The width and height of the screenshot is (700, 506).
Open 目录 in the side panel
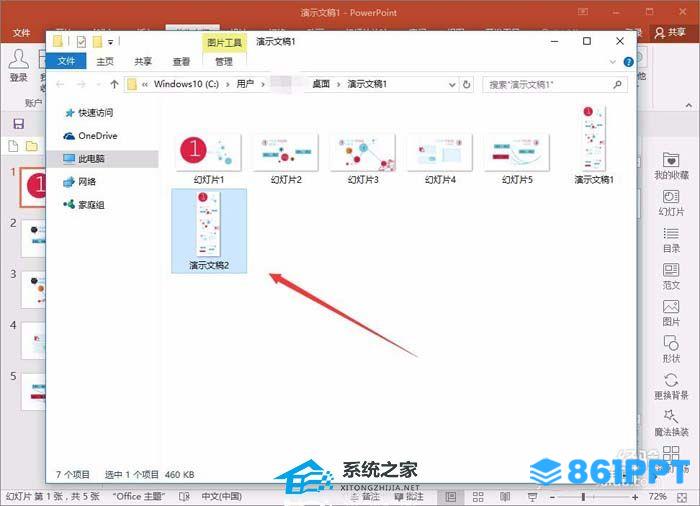point(671,240)
